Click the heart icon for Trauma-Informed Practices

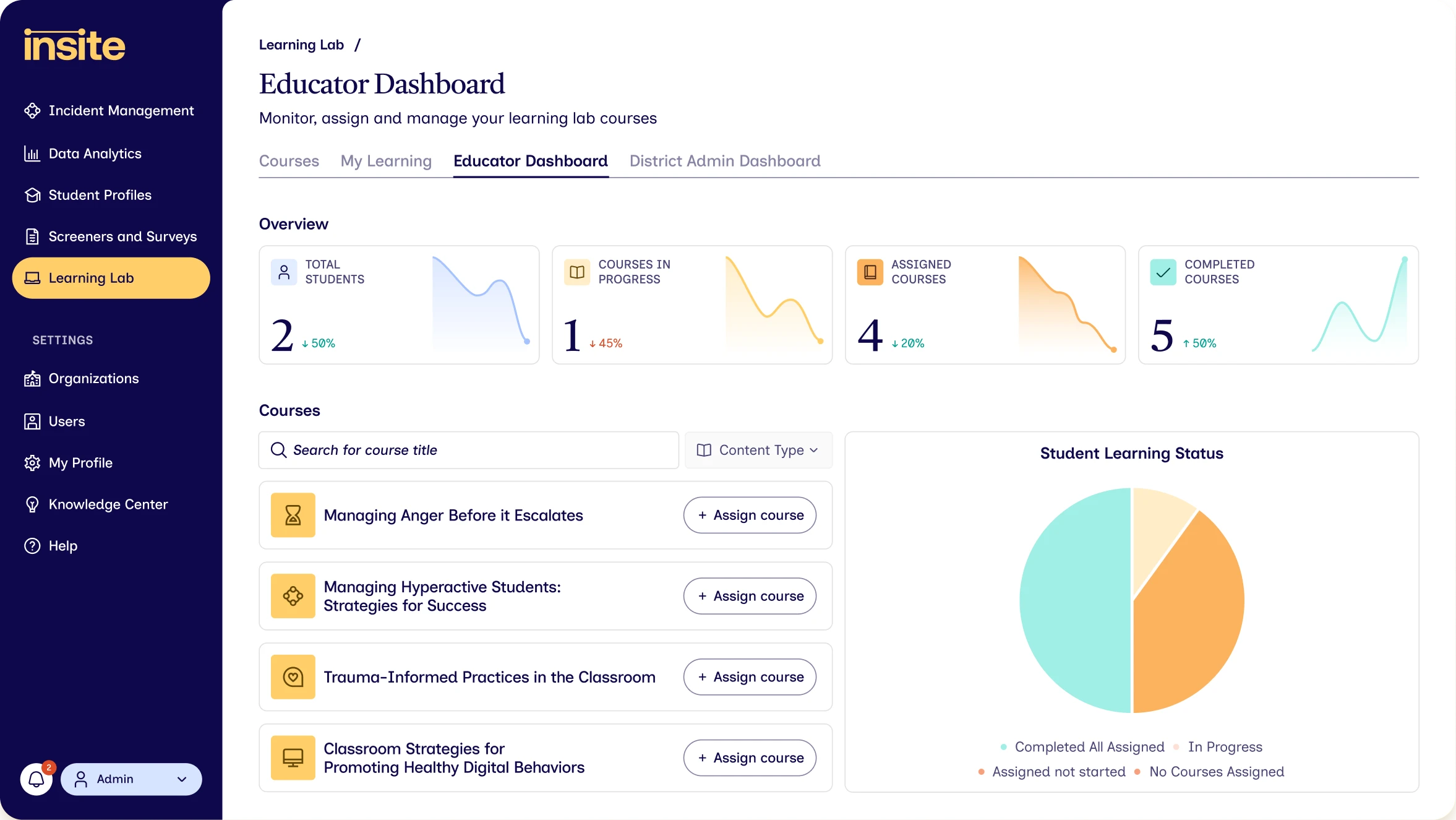(293, 677)
